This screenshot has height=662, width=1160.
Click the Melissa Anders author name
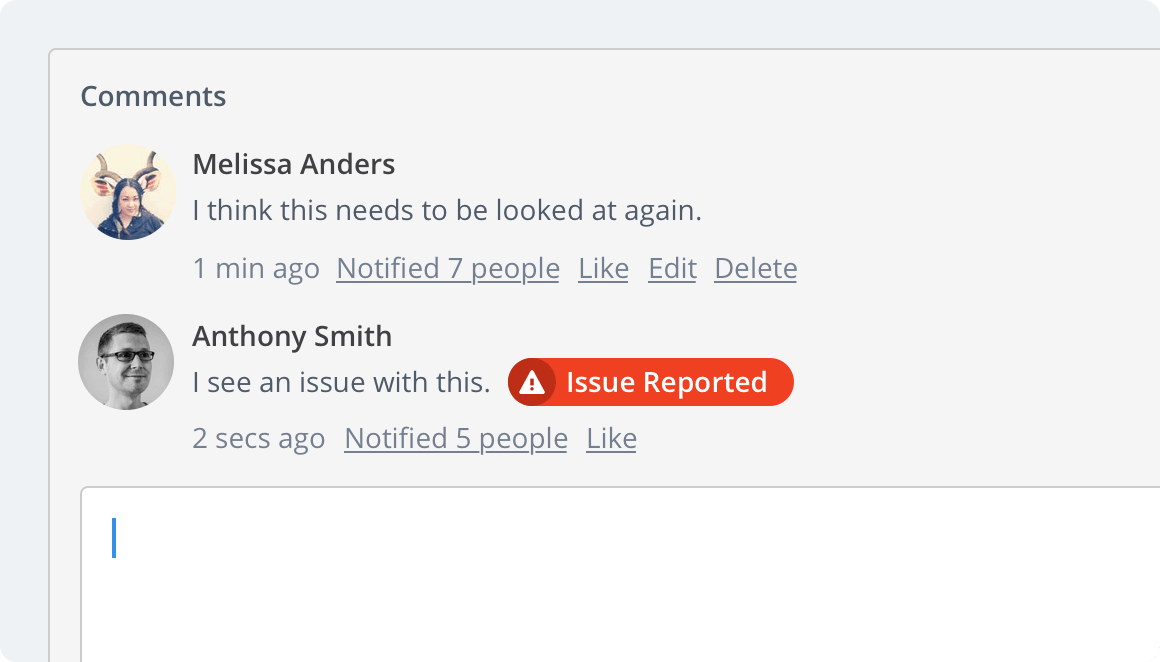pos(294,164)
